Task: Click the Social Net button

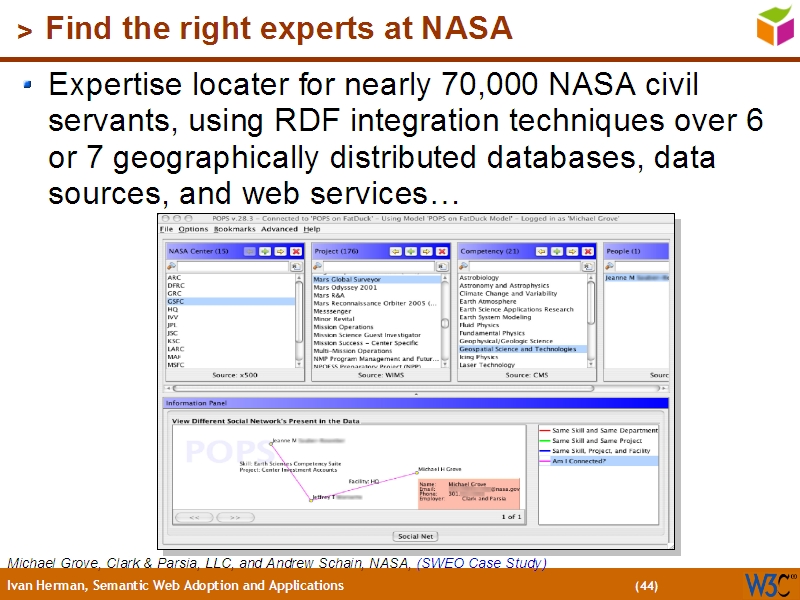Action: click(x=415, y=536)
